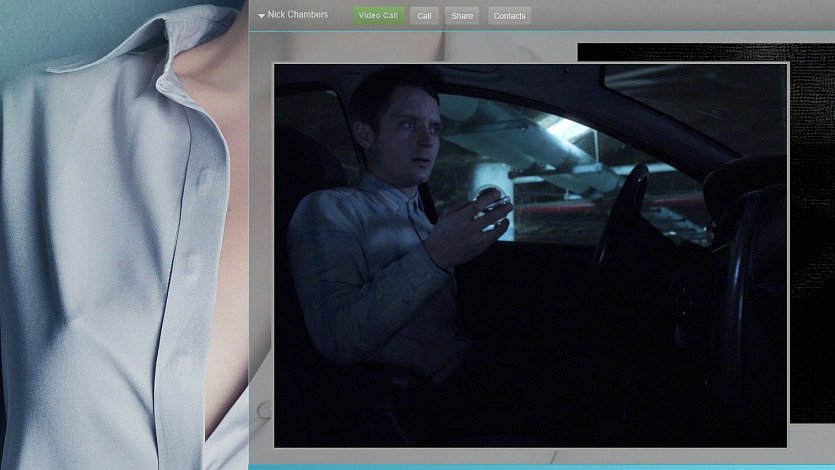The height and width of the screenshot is (470, 835).
Task: Click the cyan bar at the screen bottom
Action: [540, 466]
